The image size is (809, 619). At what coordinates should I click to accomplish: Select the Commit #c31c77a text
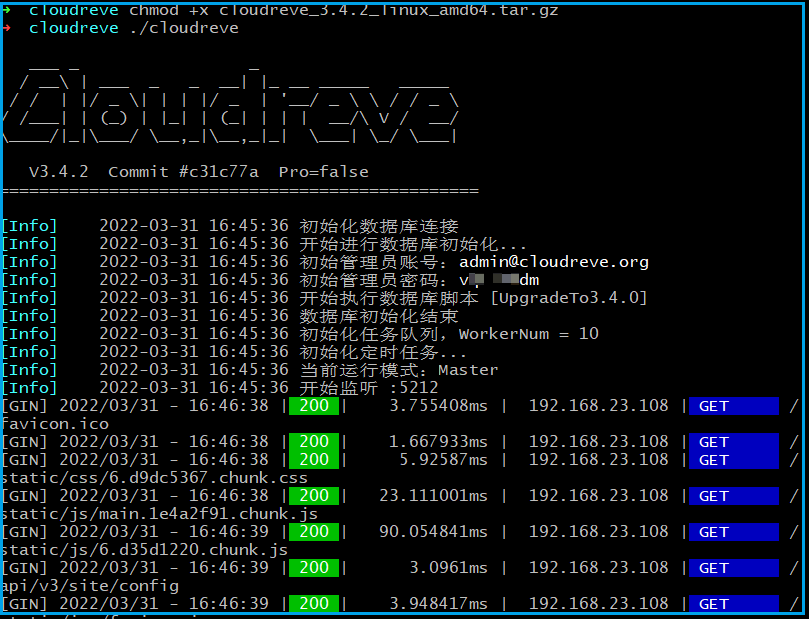click(x=183, y=172)
